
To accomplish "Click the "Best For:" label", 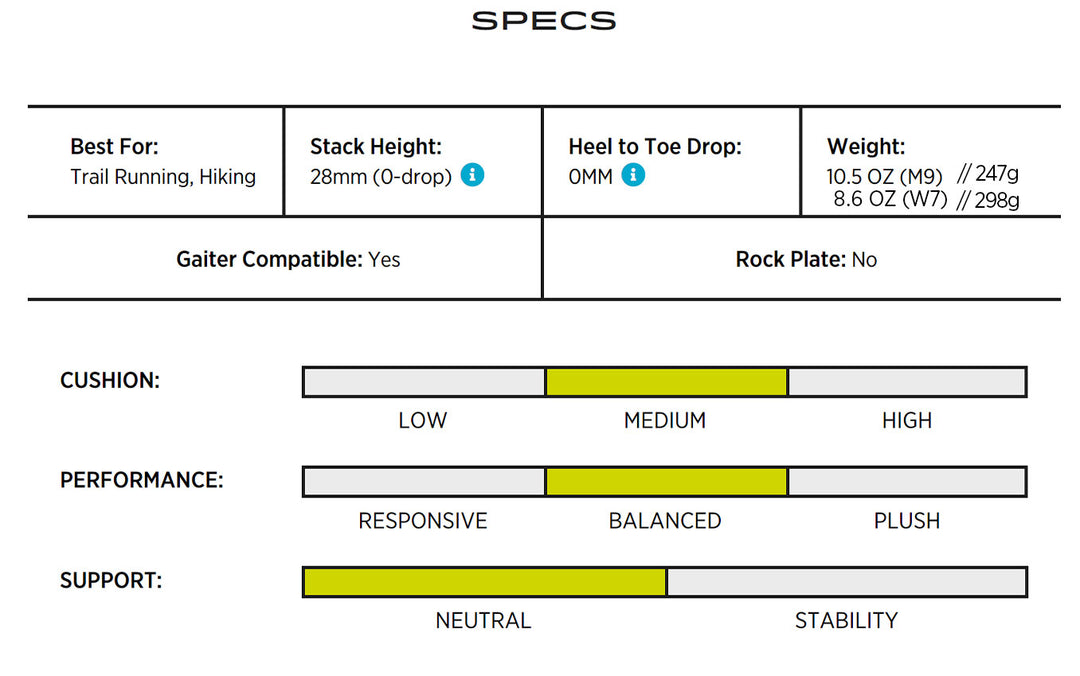I will [114, 146].
